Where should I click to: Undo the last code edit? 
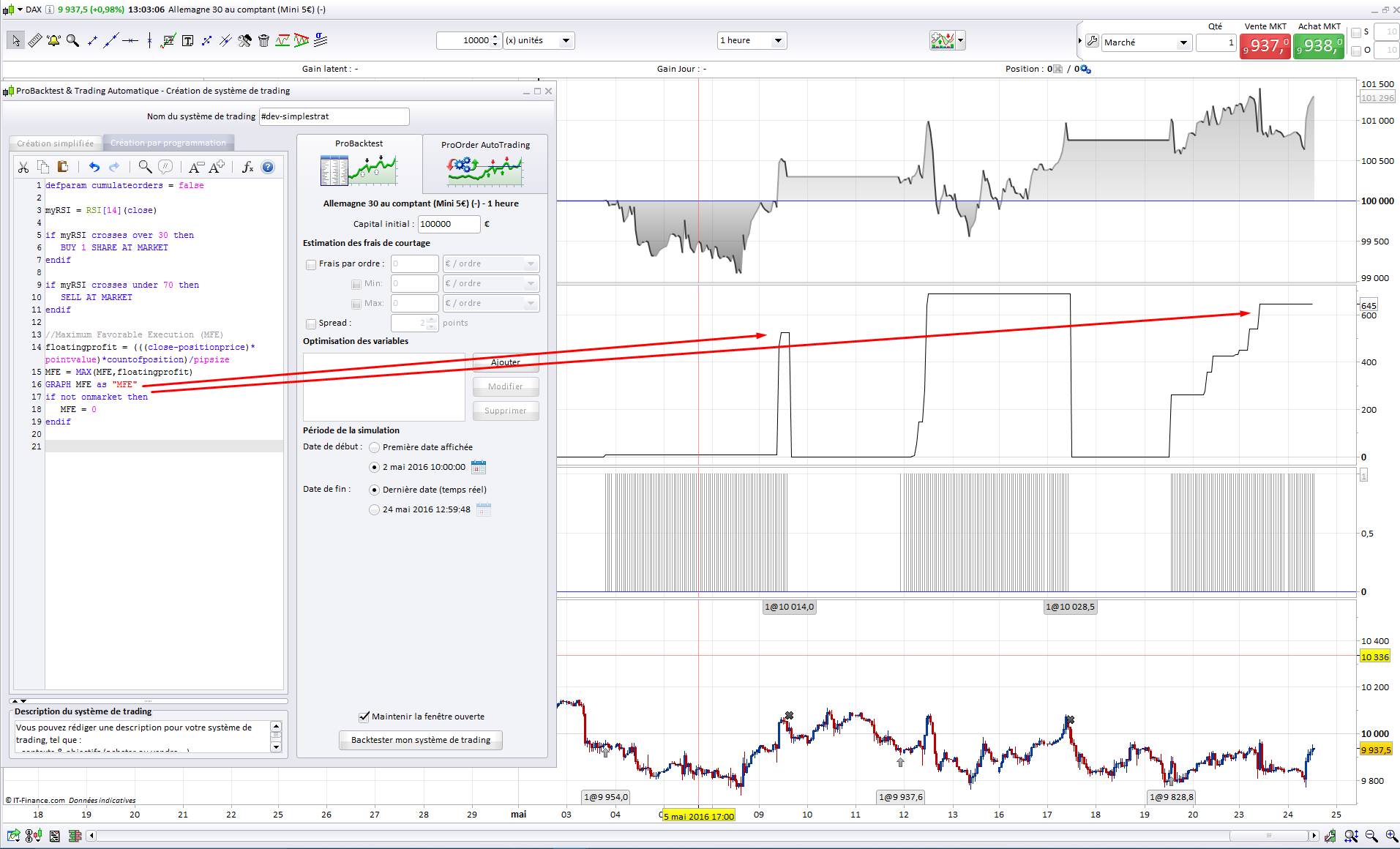pyautogui.click(x=94, y=168)
